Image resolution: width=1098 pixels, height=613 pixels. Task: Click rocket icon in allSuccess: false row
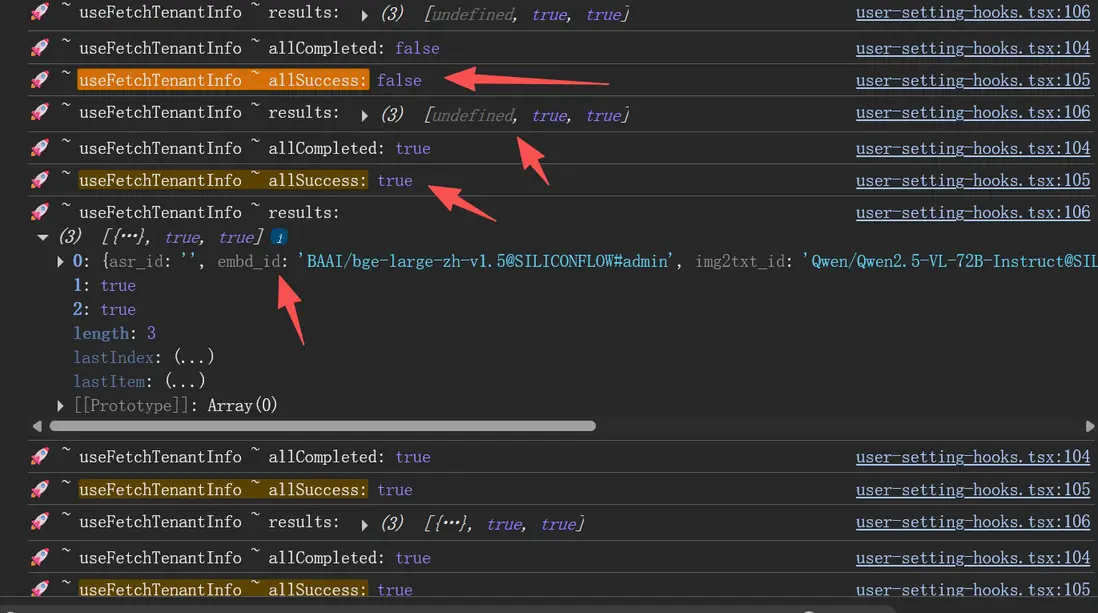[40, 80]
